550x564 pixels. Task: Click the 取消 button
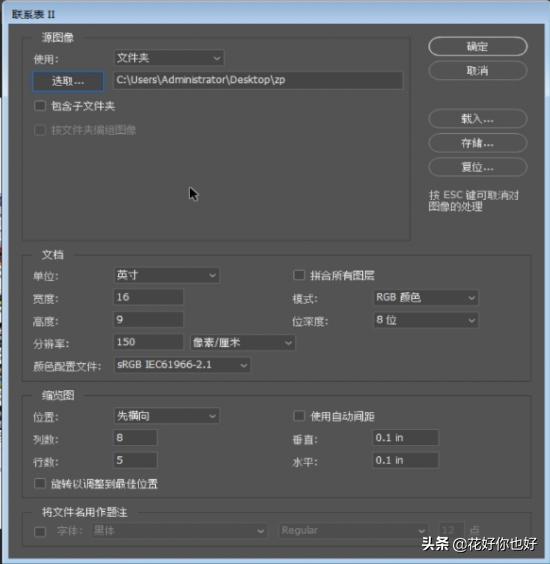click(478, 70)
